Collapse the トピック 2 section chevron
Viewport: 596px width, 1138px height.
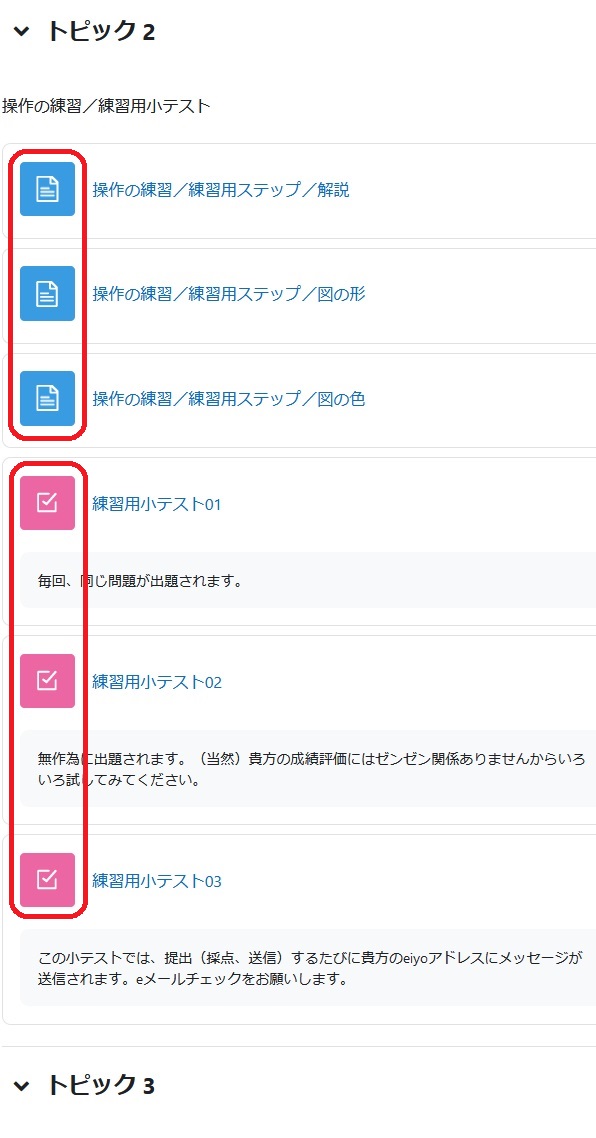point(22,31)
